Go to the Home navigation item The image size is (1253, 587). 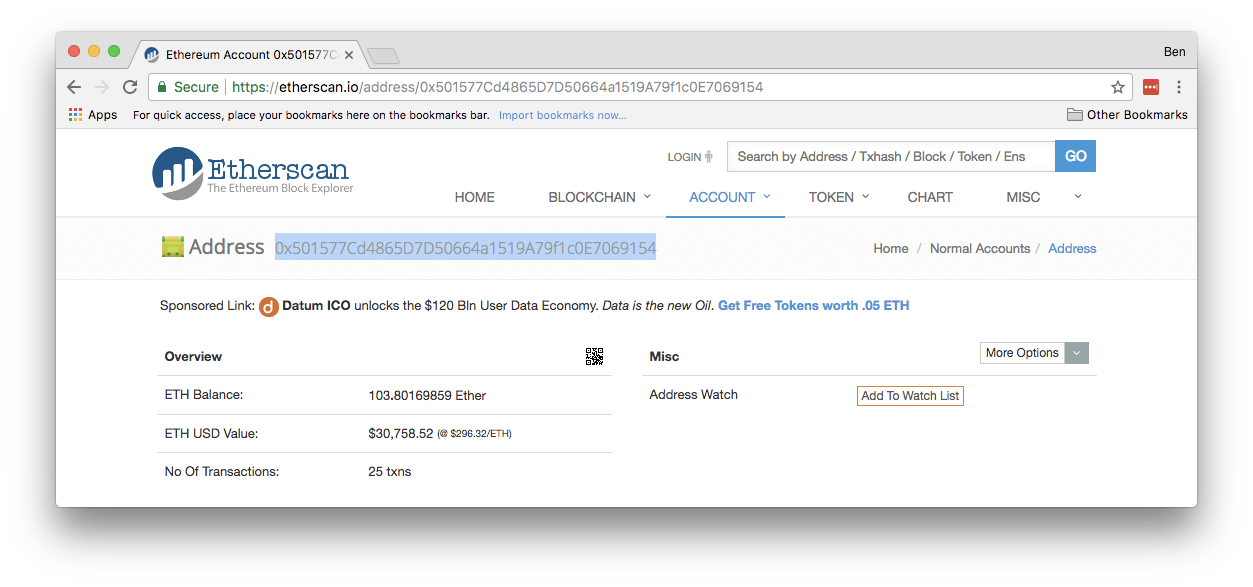[x=474, y=197]
